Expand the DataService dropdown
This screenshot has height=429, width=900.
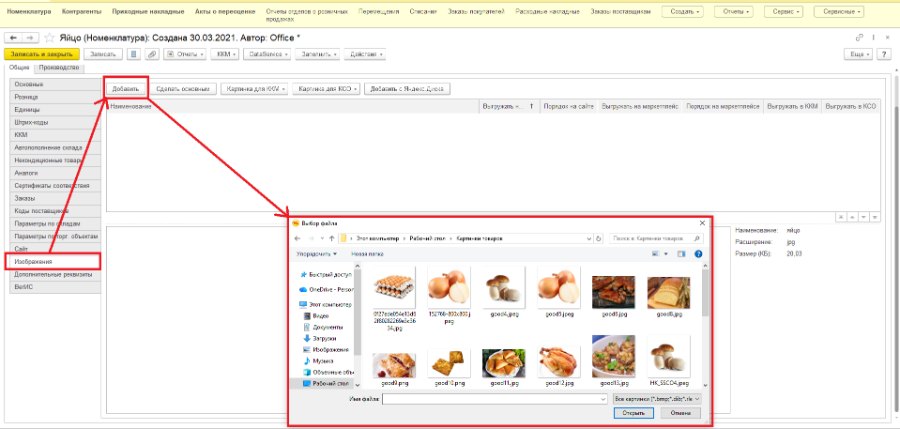266,54
